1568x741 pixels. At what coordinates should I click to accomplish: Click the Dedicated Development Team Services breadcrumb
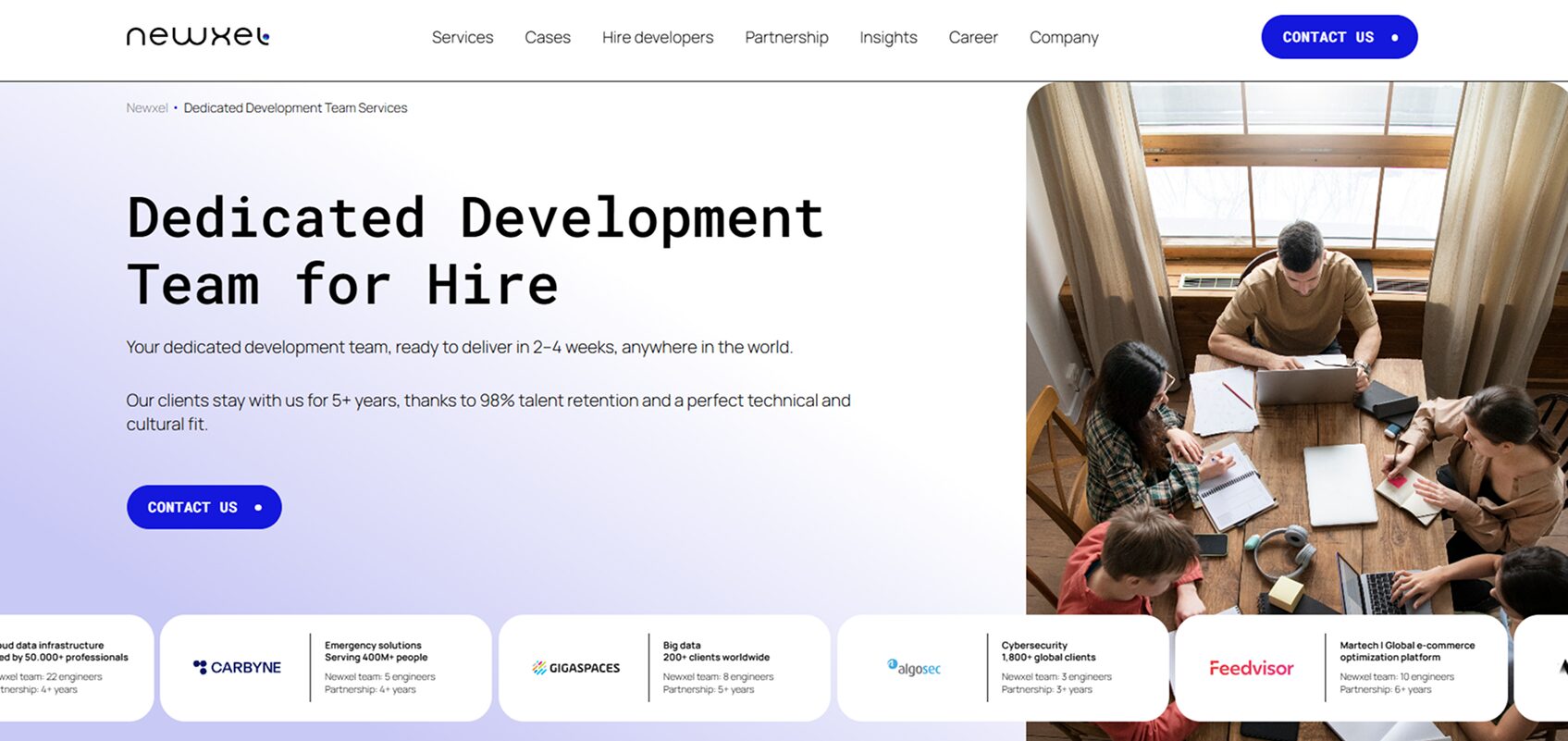click(x=295, y=108)
